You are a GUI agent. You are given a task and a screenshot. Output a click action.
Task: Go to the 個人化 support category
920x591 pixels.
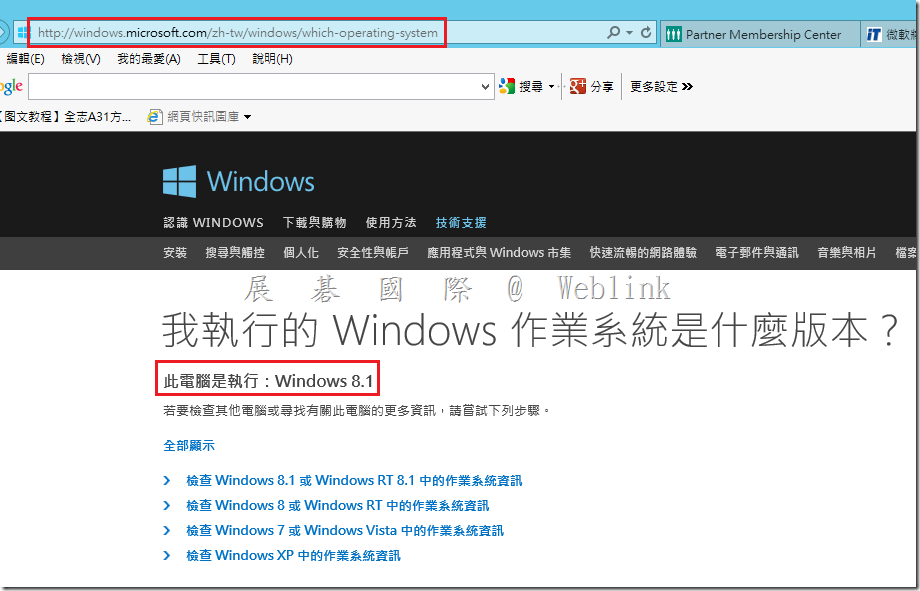pyautogui.click(x=301, y=253)
